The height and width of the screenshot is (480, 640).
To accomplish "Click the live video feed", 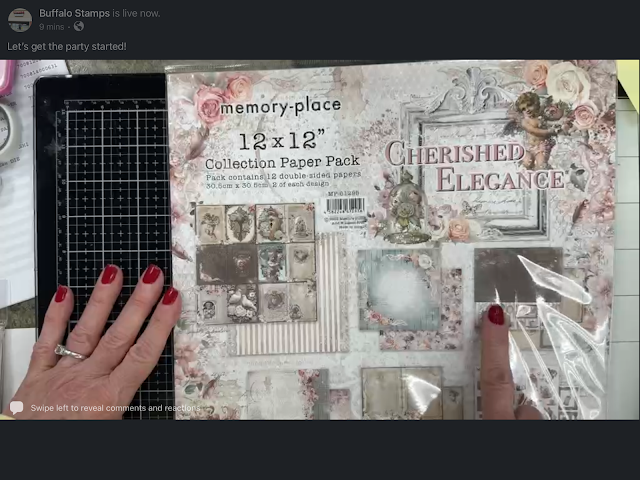I will pyautogui.click(x=320, y=240).
